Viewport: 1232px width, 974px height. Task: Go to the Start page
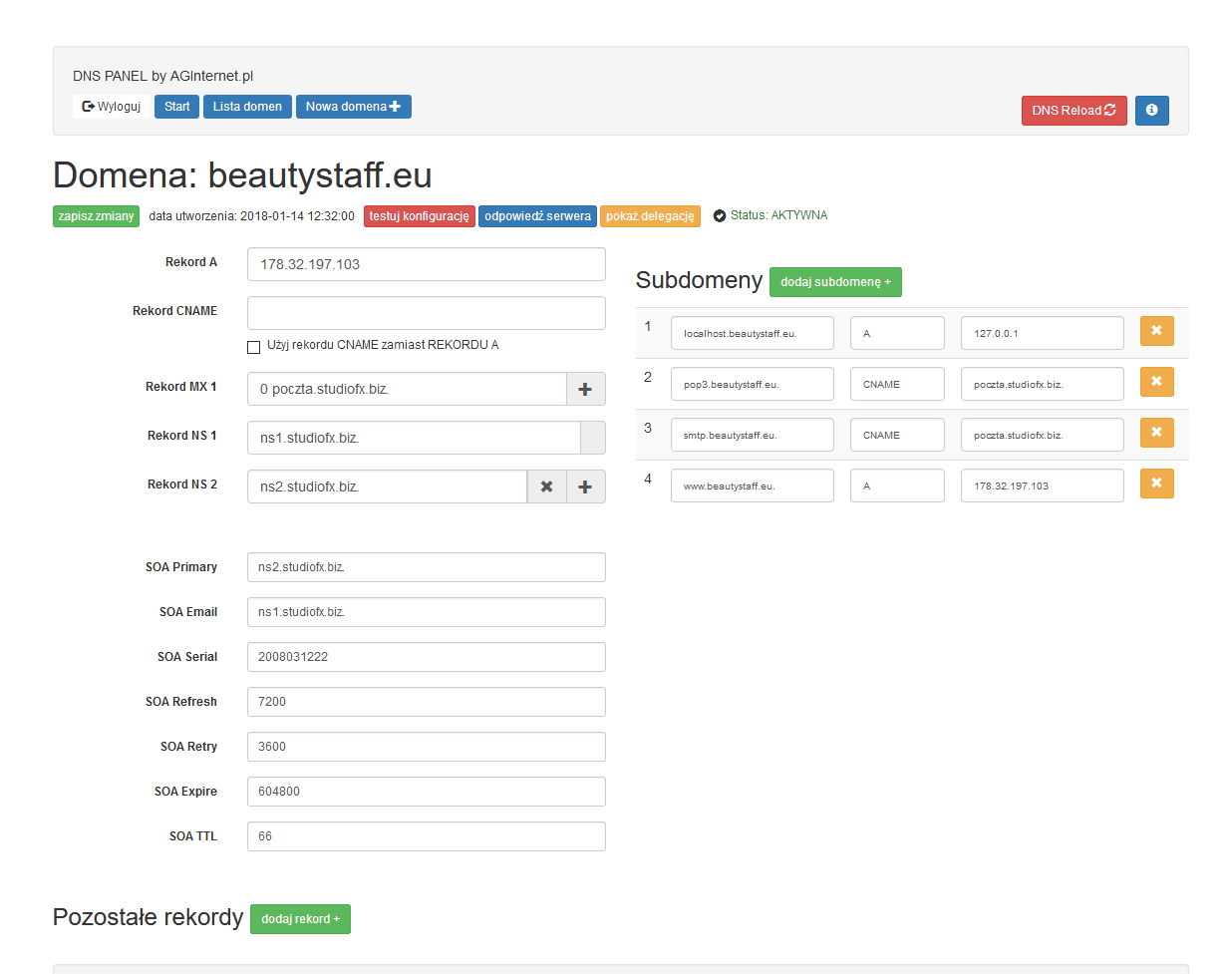point(176,107)
